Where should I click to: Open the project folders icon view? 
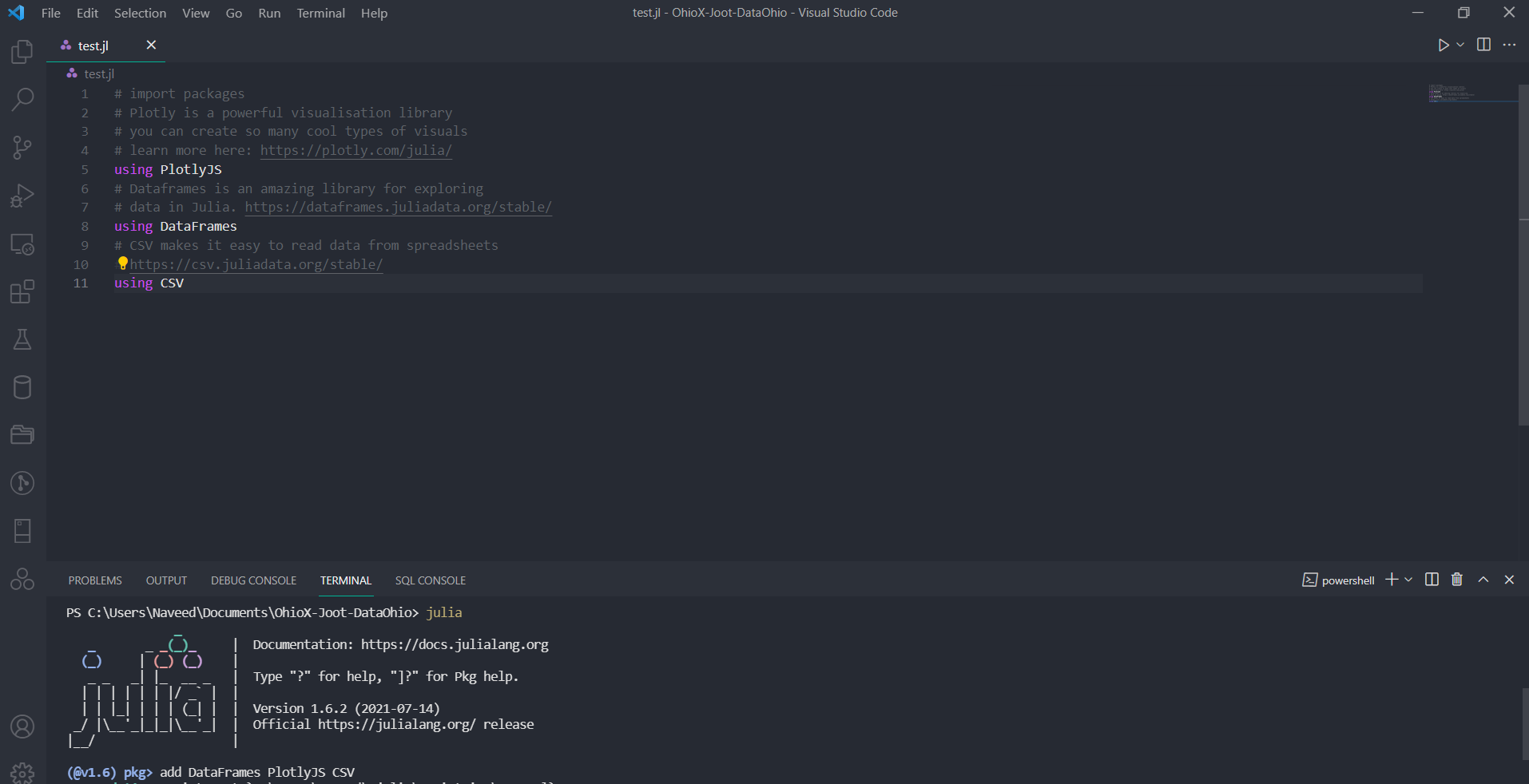pyautogui.click(x=22, y=435)
